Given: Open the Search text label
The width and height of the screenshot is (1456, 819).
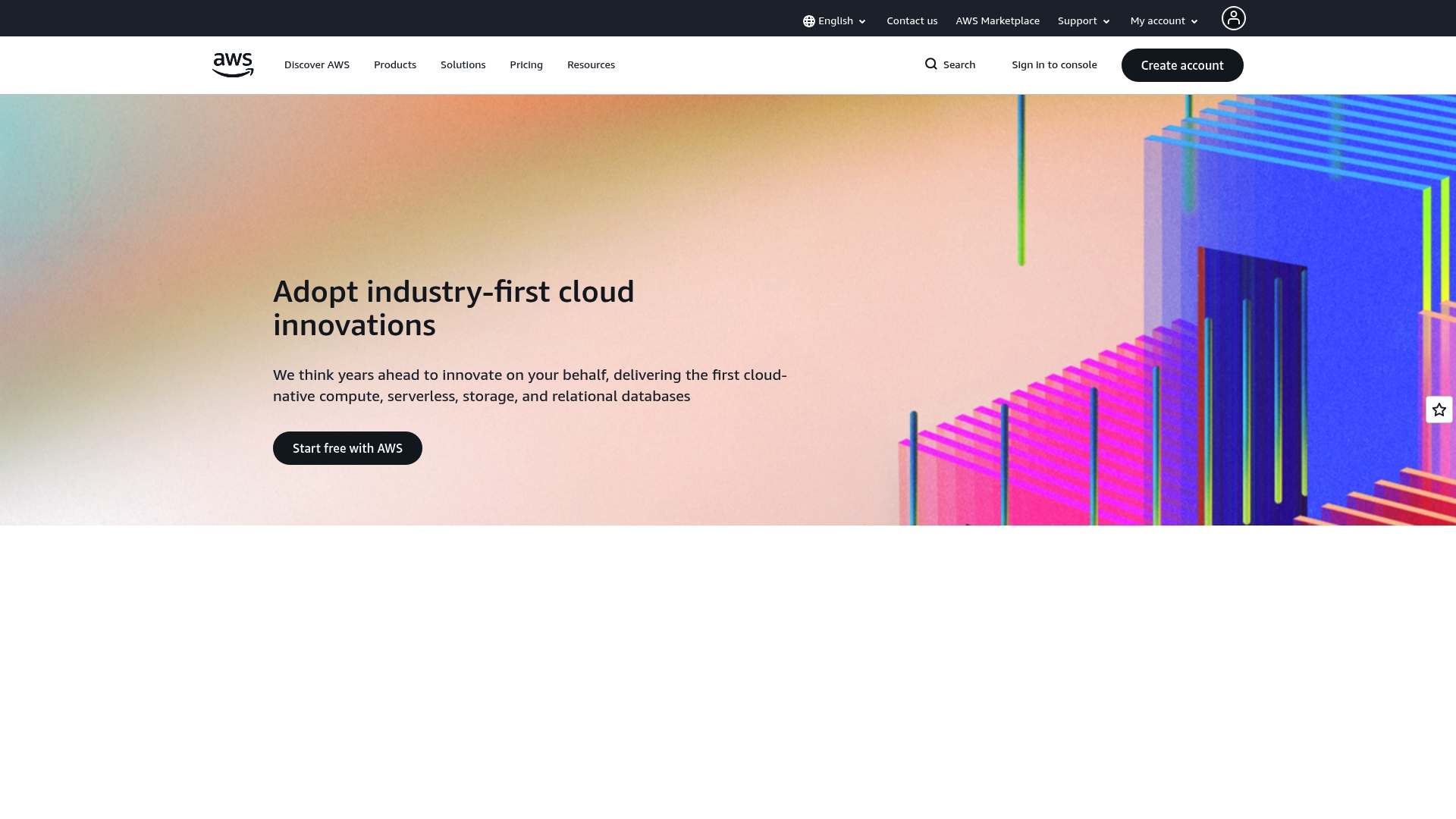Looking at the screenshot, I should [x=959, y=65].
